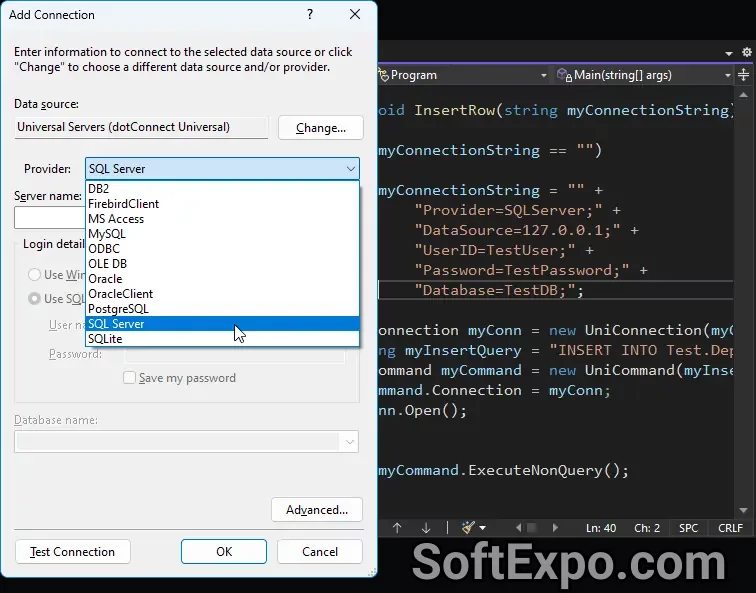Image resolution: width=756 pixels, height=593 pixels.
Task: Toggle Save my password checkbox
Action: [x=129, y=377]
